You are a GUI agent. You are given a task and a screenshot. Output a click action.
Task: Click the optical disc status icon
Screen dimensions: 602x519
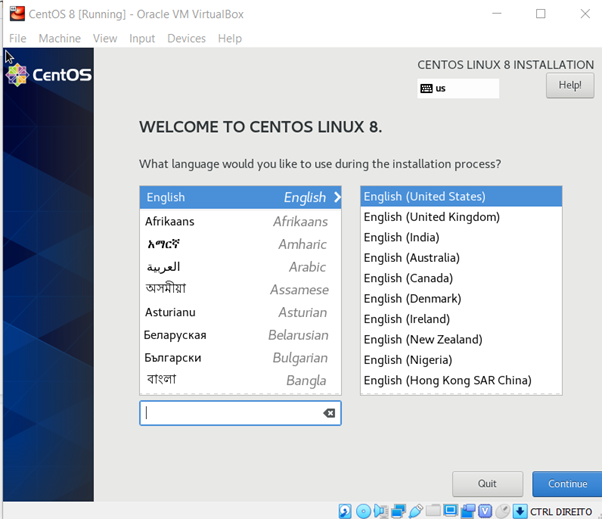pos(363,511)
